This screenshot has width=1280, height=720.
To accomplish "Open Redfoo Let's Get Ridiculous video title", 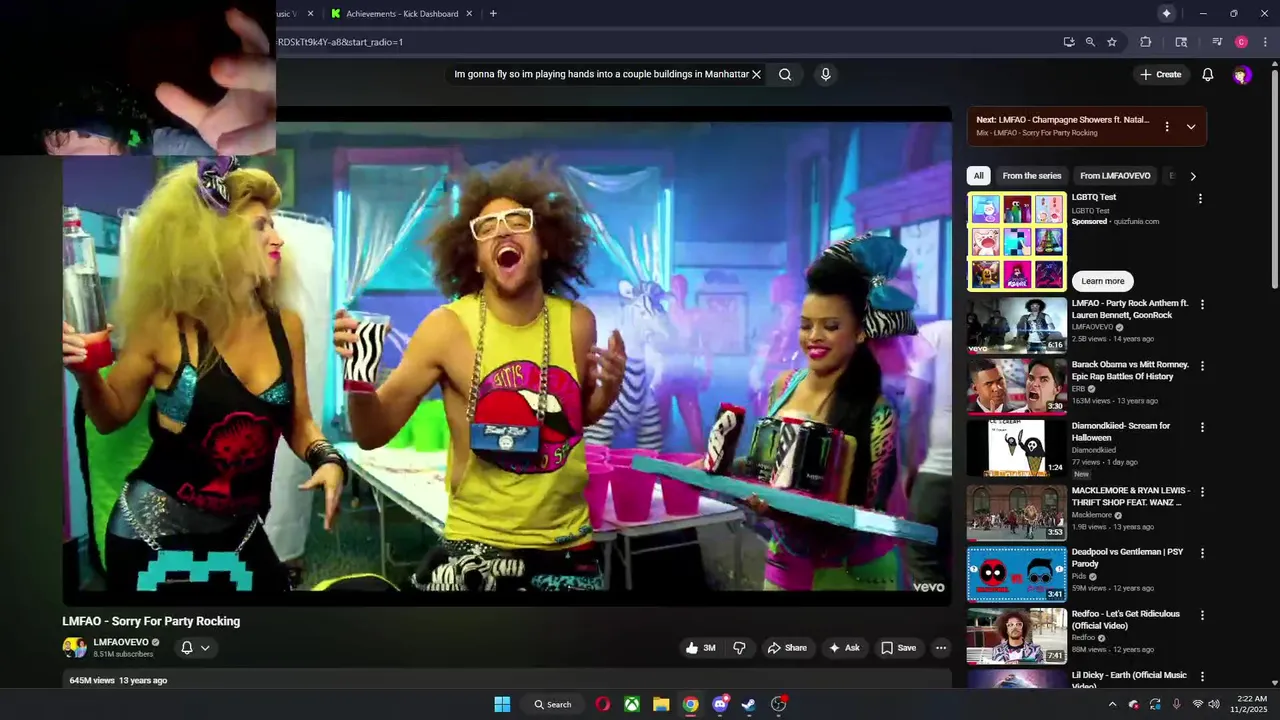I will pyautogui.click(x=1126, y=620).
